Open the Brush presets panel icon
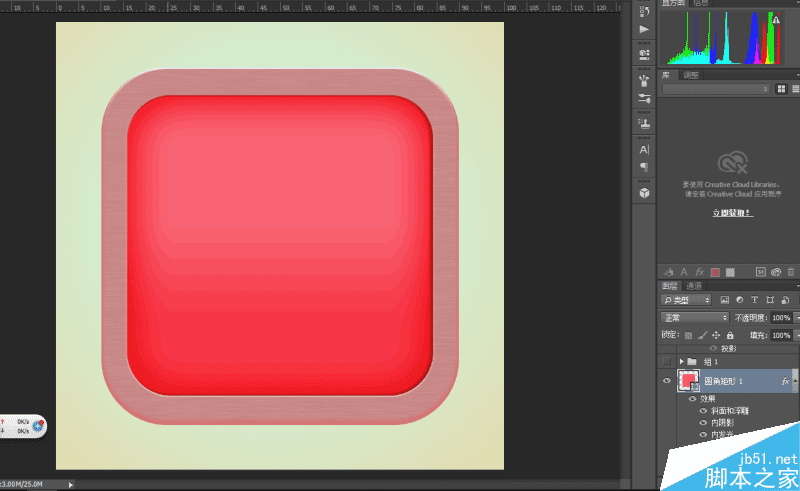 tap(644, 80)
